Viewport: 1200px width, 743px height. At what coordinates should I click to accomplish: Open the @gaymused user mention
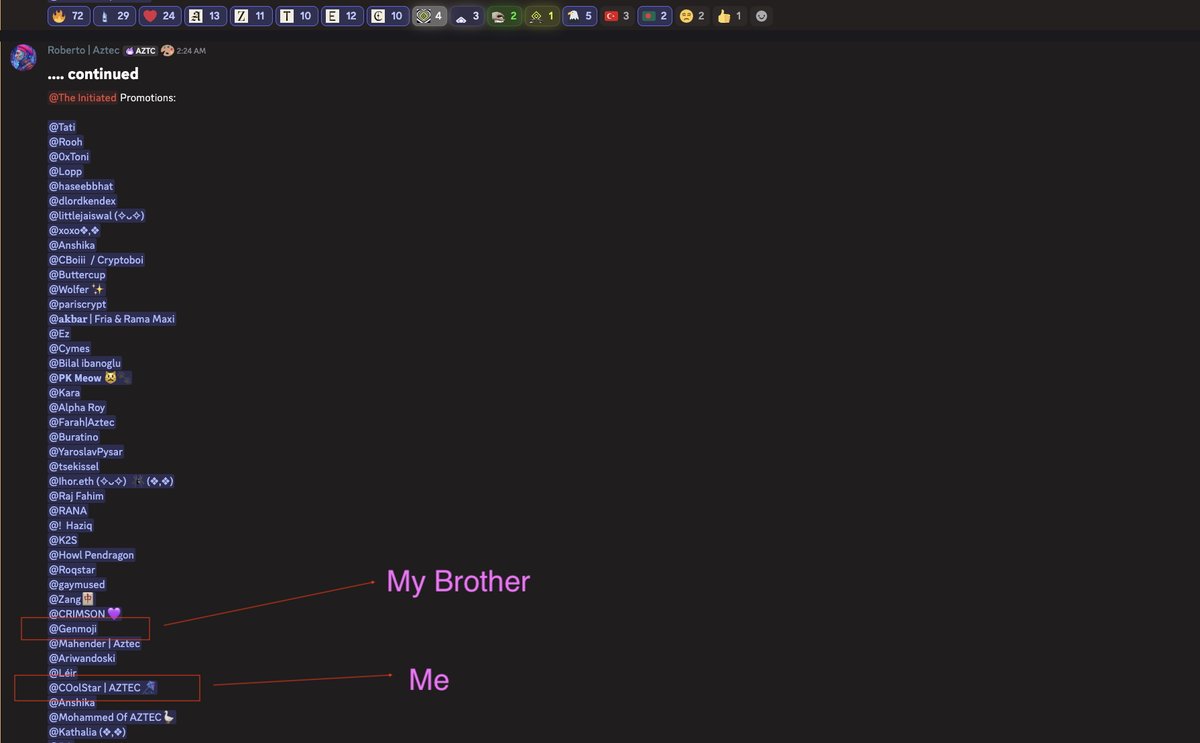coord(77,585)
